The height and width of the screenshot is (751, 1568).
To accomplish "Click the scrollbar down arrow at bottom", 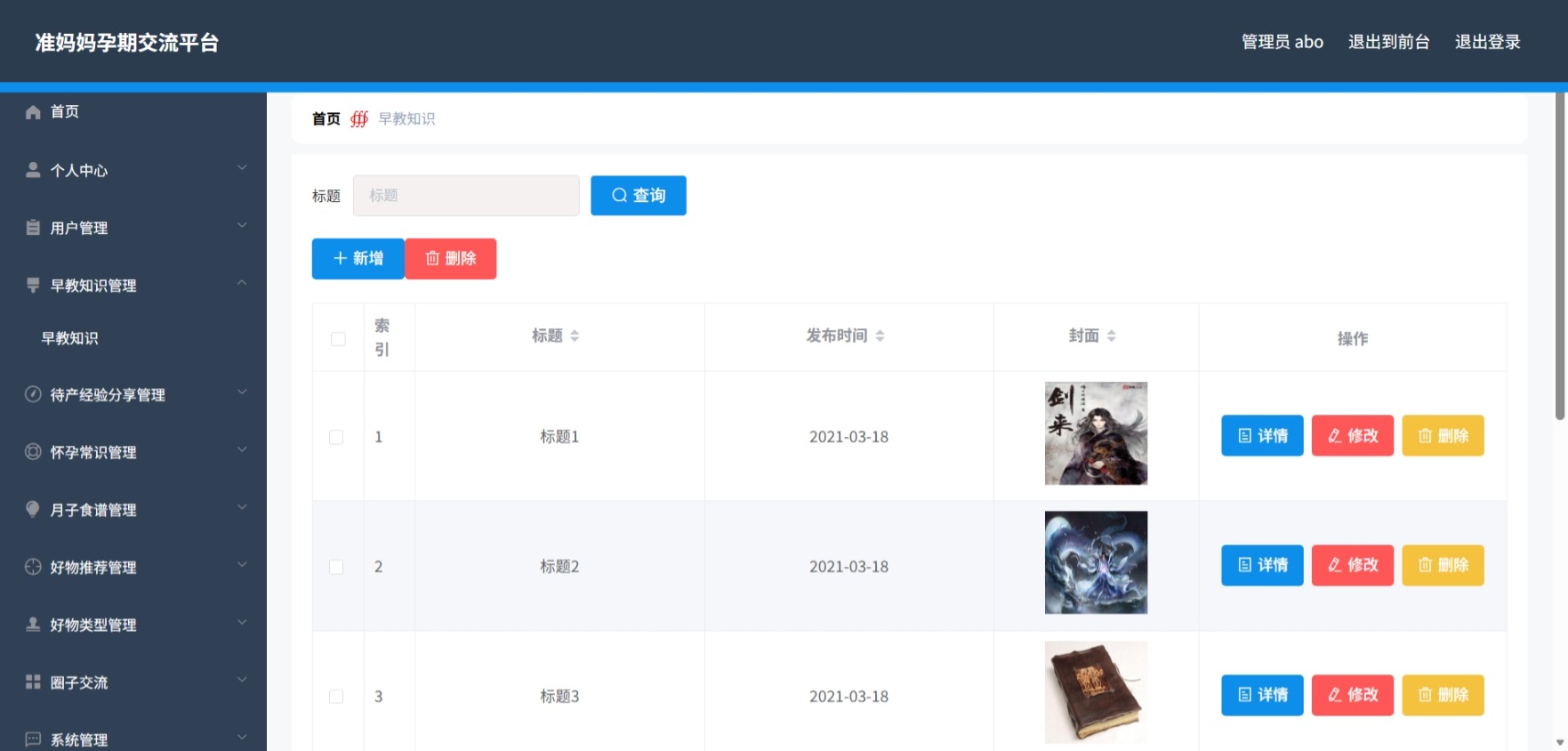I will tap(1560, 742).
